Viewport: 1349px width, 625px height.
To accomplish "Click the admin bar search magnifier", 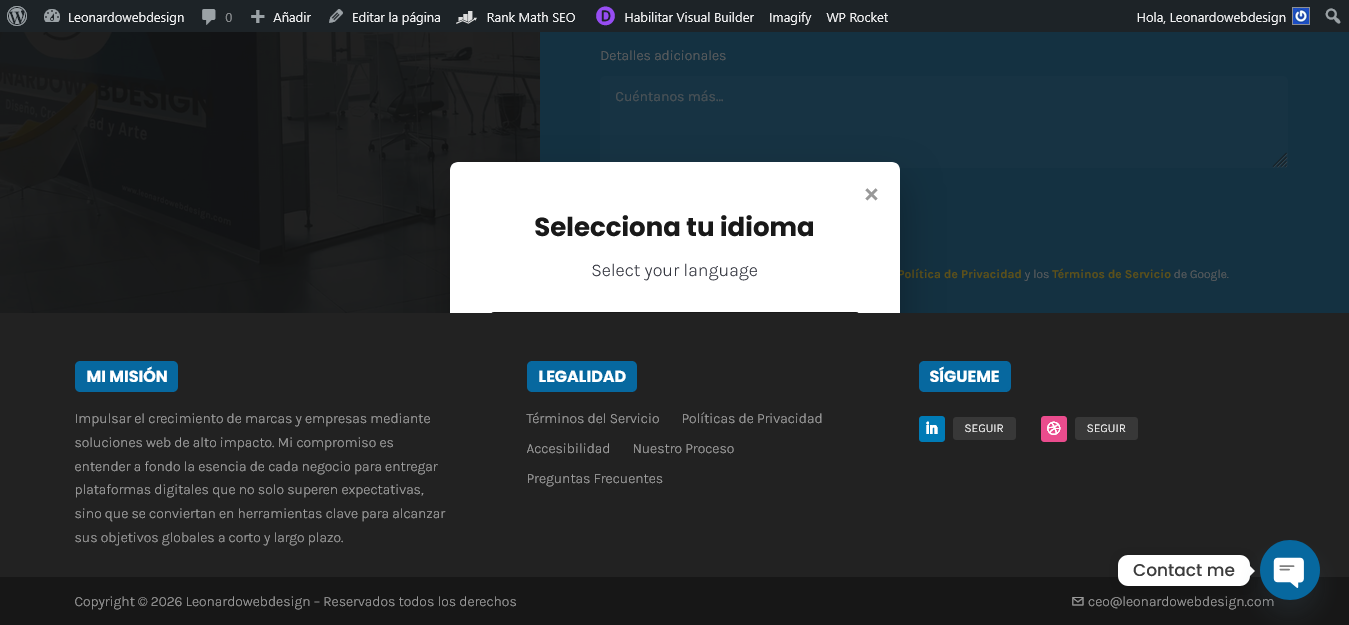I will point(1332,17).
